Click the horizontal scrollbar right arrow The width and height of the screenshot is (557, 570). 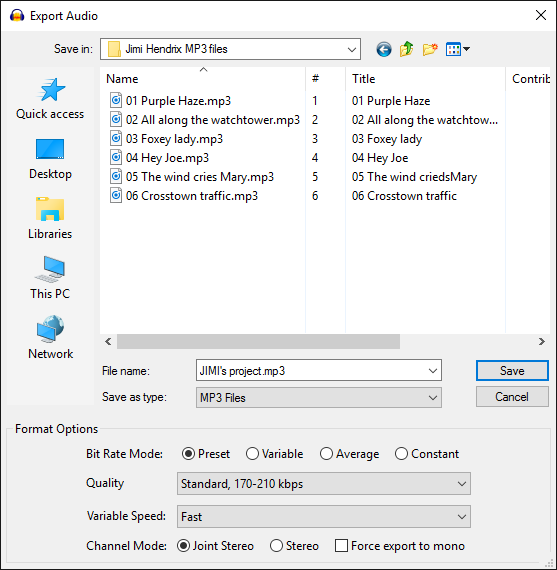click(x=542, y=342)
